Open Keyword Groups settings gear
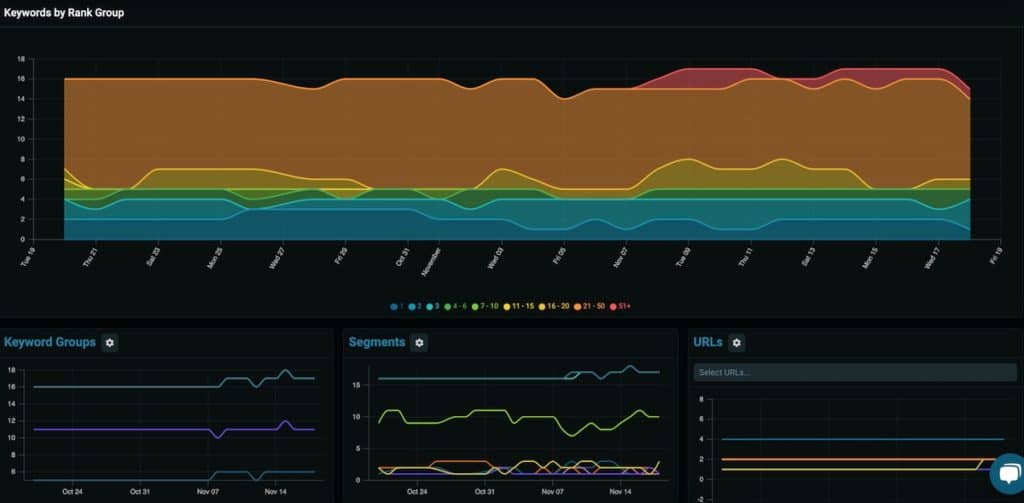 click(110, 342)
